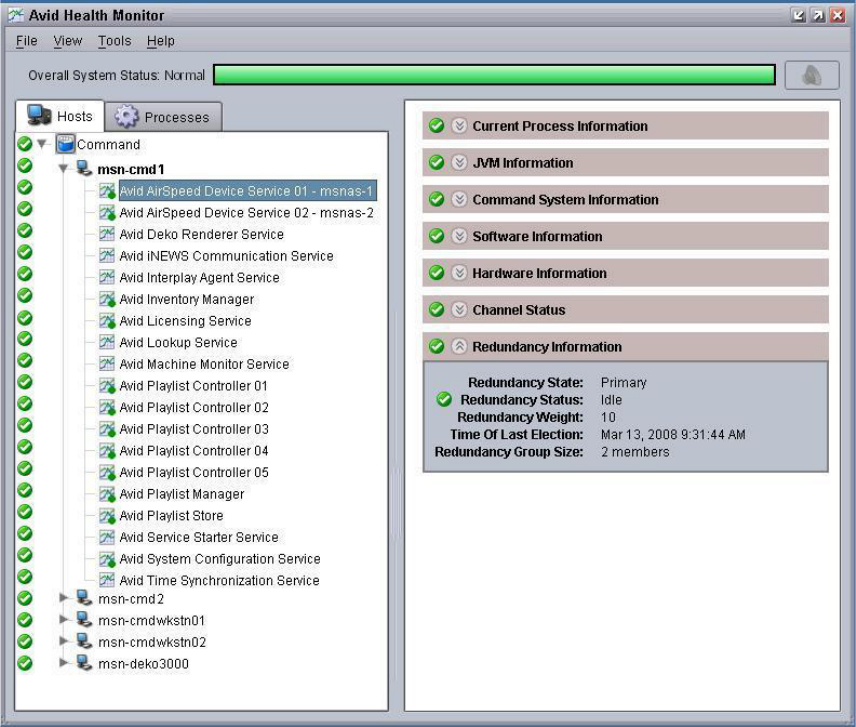Click the Command system database icon
This screenshot has height=727, width=856.
pyautogui.click(x=65, y=145)
